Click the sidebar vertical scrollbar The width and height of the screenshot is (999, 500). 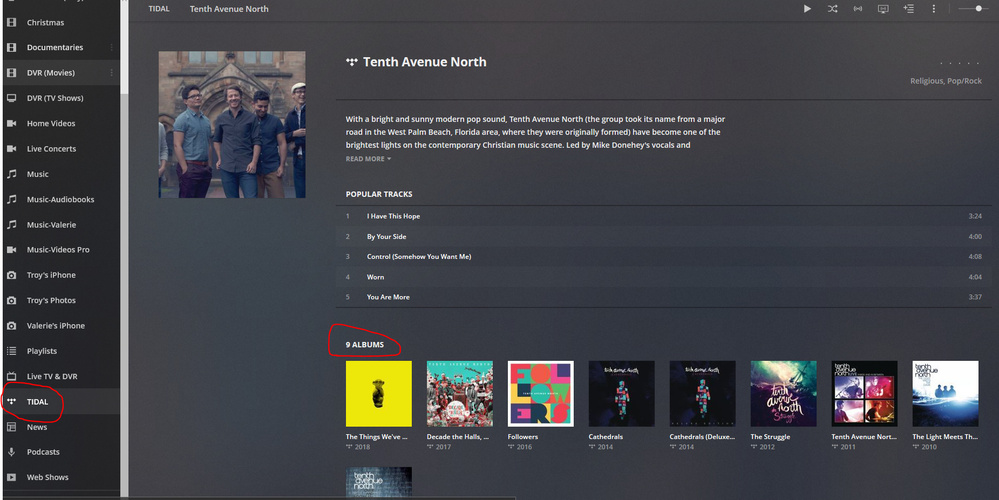coord(124,48)
